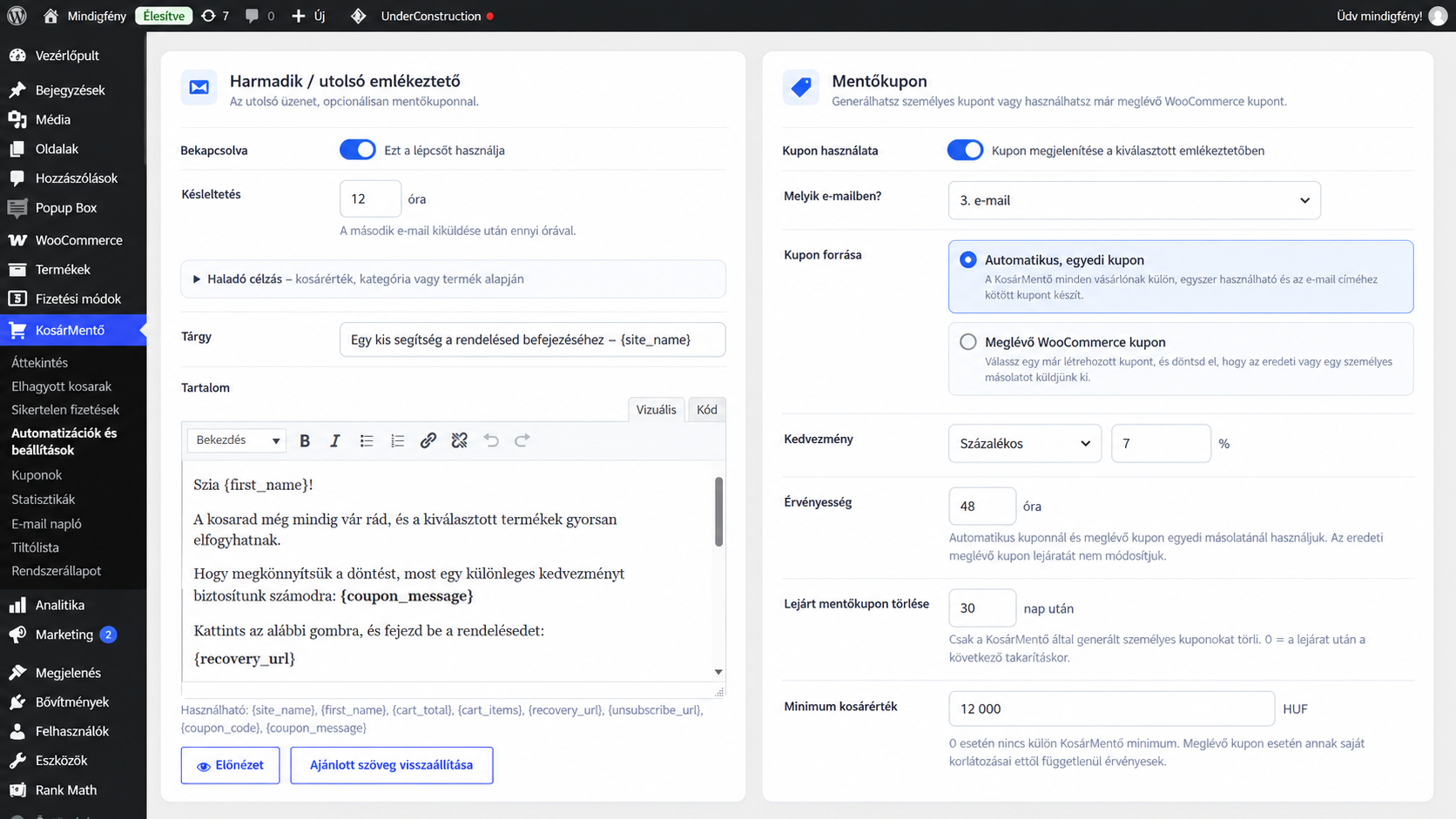The image size is (1456, 819).
Task: Toggle the Kupon használata switch
Action: pyautogui.click(x=965, y=150)
